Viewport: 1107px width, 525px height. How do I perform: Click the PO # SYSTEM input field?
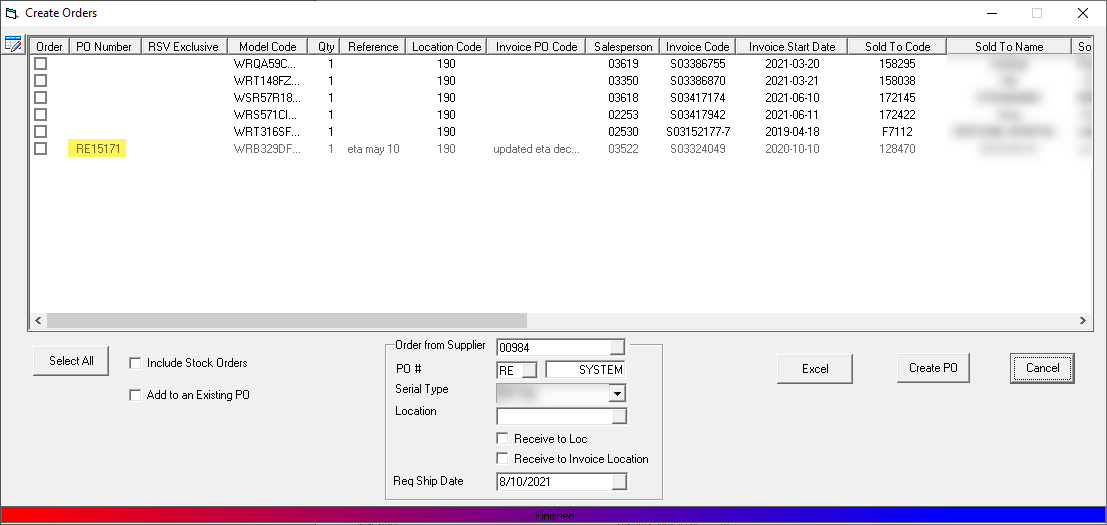585,370
